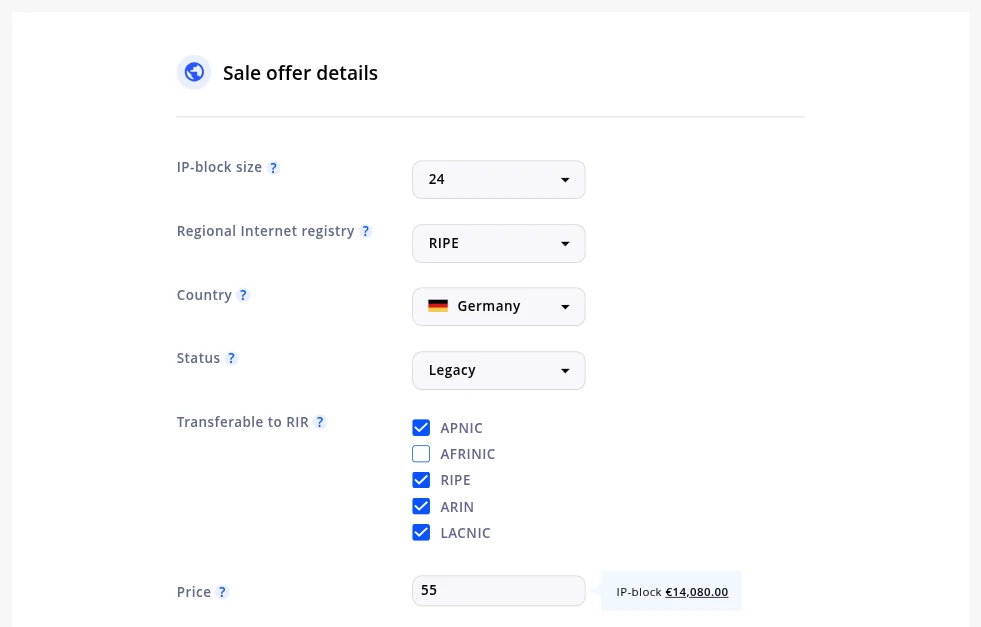The width and height of the screenshot is (981, 627).
Task: Disable the ARIN checkbox
Action: click(421, 506)
